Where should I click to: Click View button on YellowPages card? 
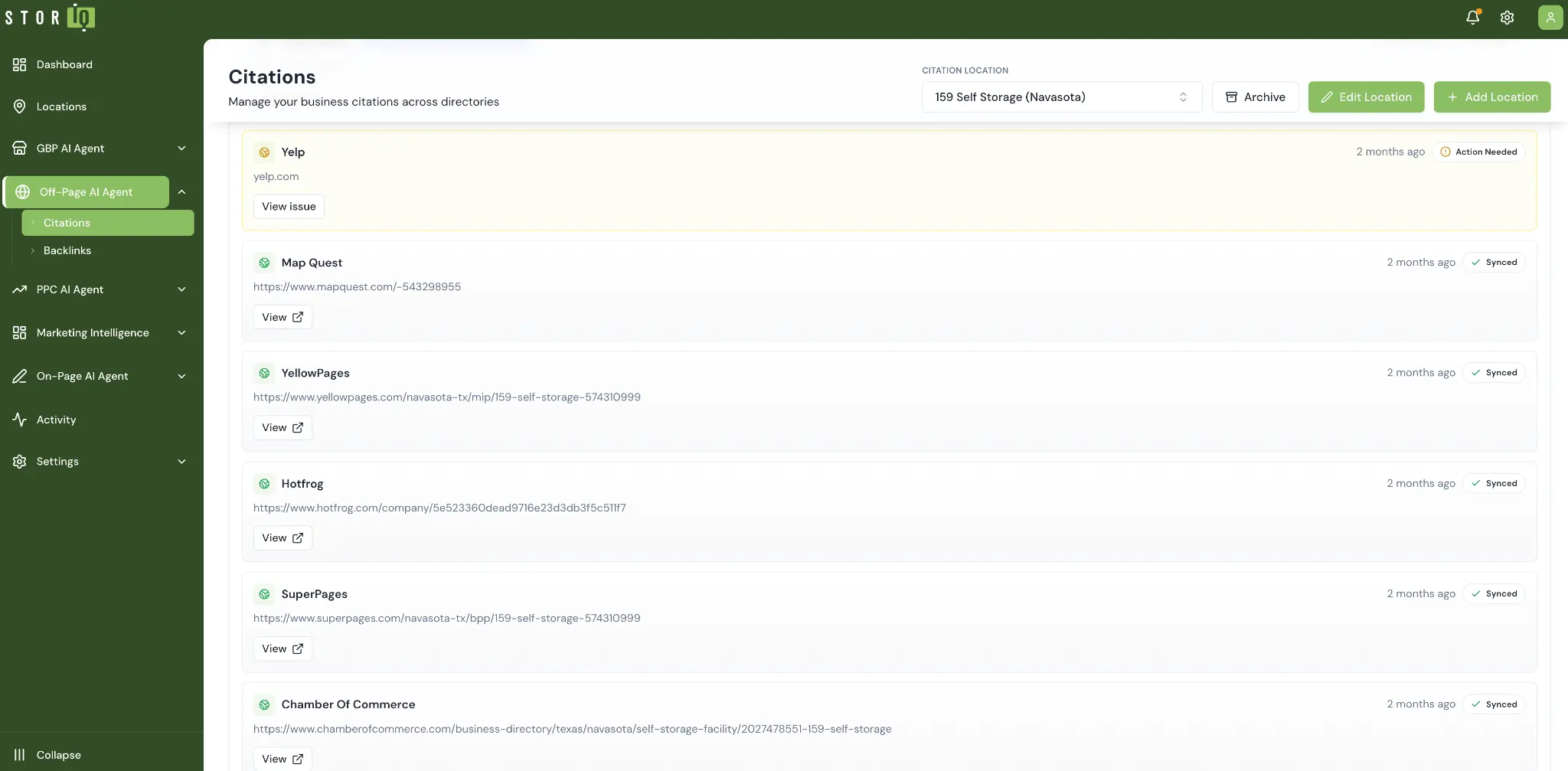(283, 428)
